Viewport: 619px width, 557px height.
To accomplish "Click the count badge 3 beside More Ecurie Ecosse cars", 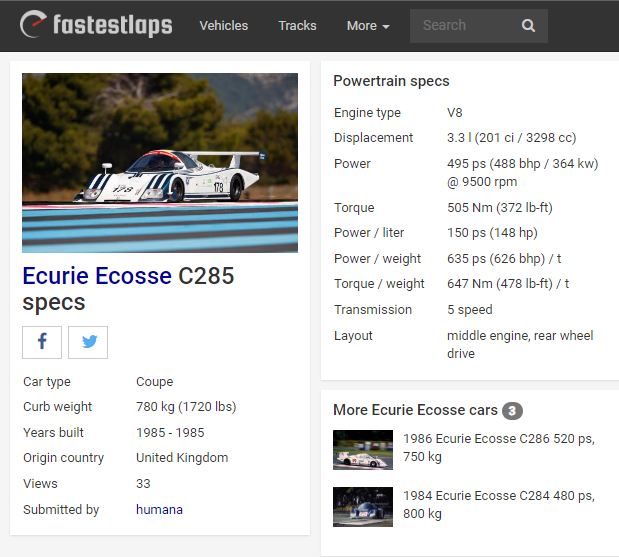I will coord(512,411).
